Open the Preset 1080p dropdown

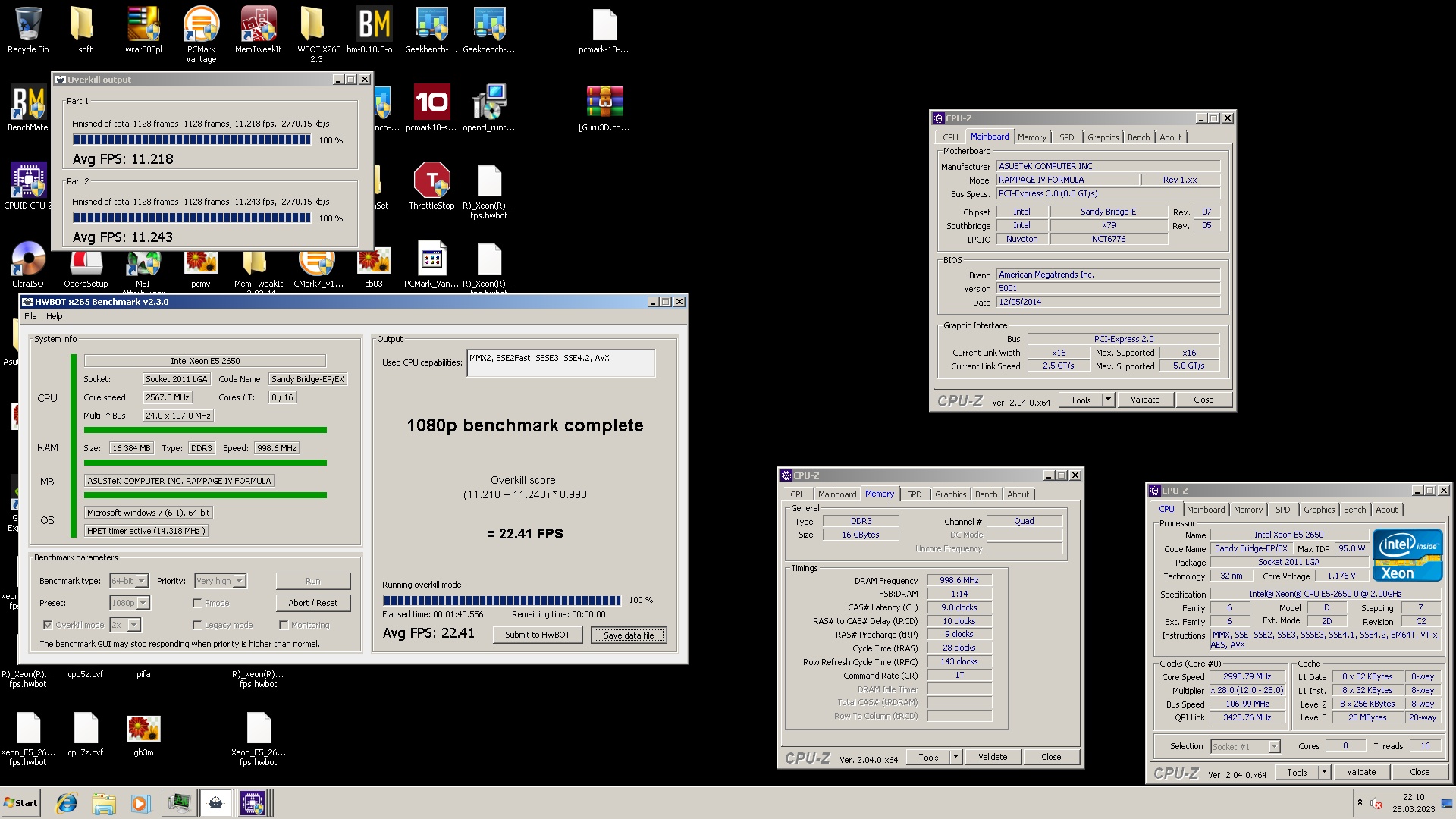coord(130,603)
